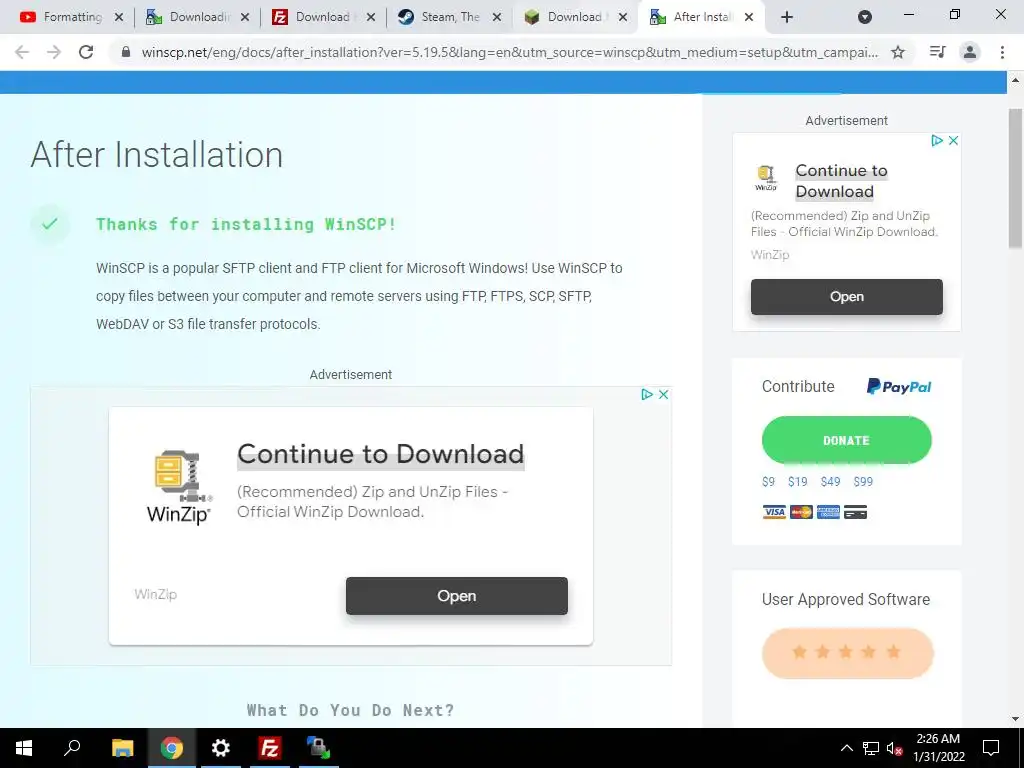Close the YouTube Formatting tab
Screen dimensions: 1024x768
(x=119, y=17)
